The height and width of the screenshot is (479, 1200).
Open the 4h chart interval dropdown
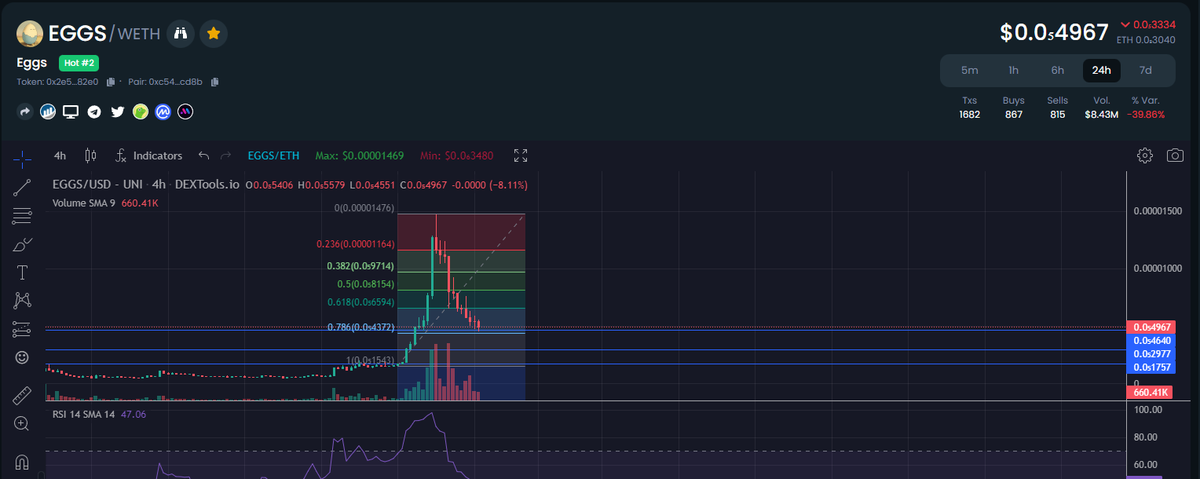(60, 156)
